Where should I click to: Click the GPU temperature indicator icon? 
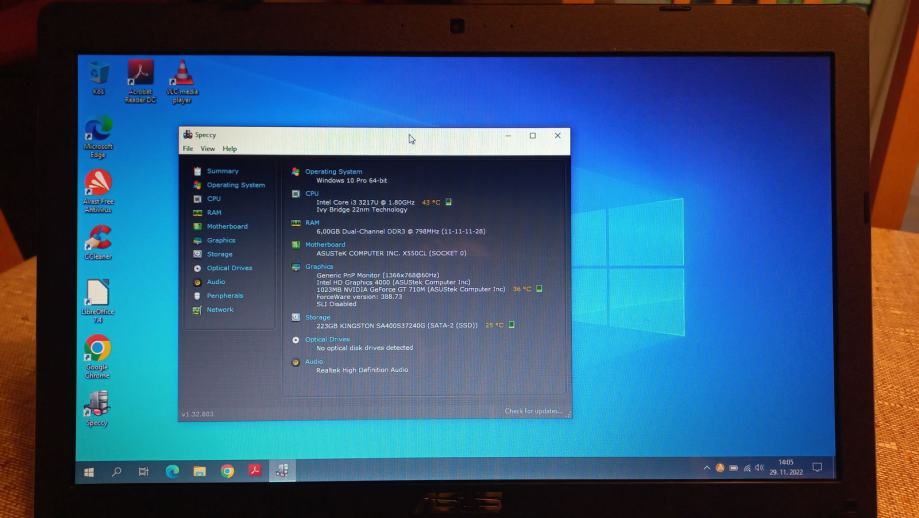tap(539, 289)
